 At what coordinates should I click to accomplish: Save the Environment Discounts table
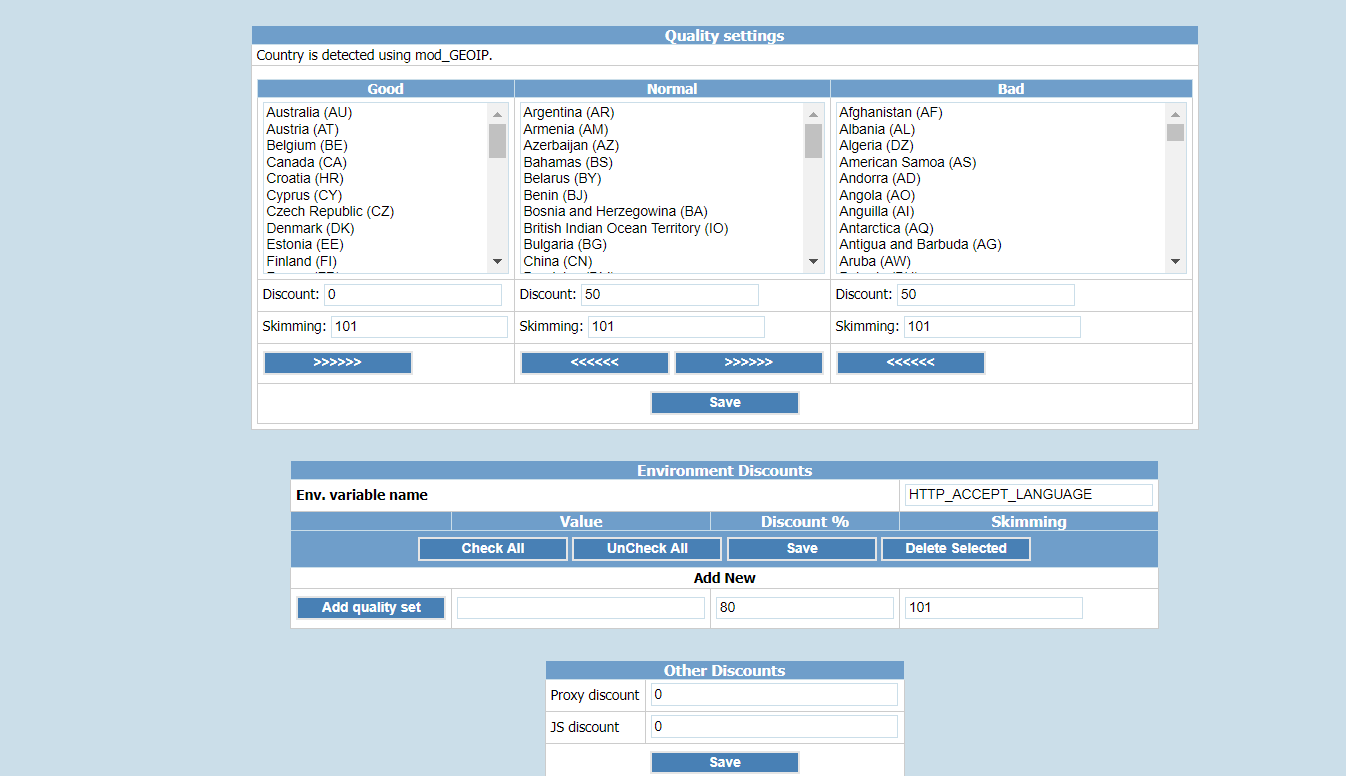pyautogui.click(x=802, y=549)
